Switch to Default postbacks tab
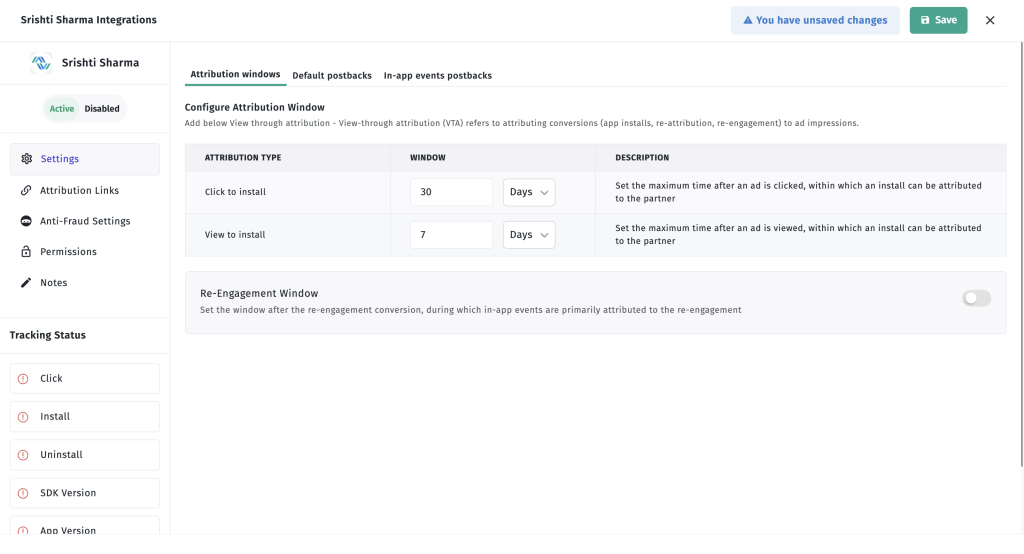The width and height of the screenshot is (1024, 554). [332, 76]
